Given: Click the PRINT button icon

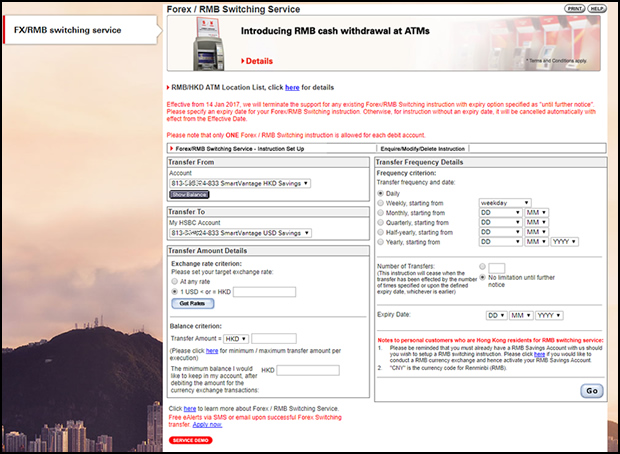Looking at the screenshot, I should pos(574,8).
